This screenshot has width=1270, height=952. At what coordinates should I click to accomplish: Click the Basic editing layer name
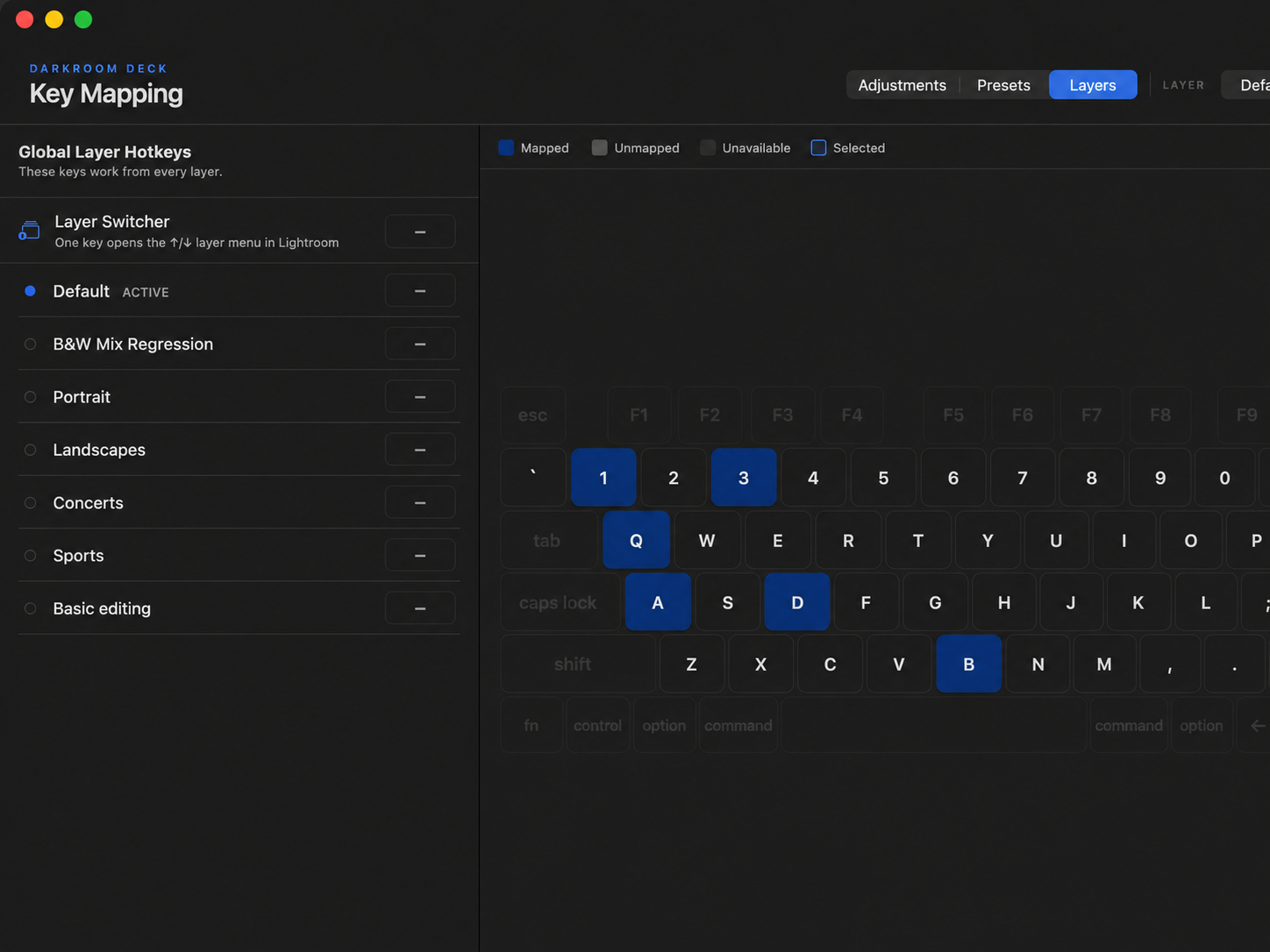pyautogui.click(x=102, y=608)
